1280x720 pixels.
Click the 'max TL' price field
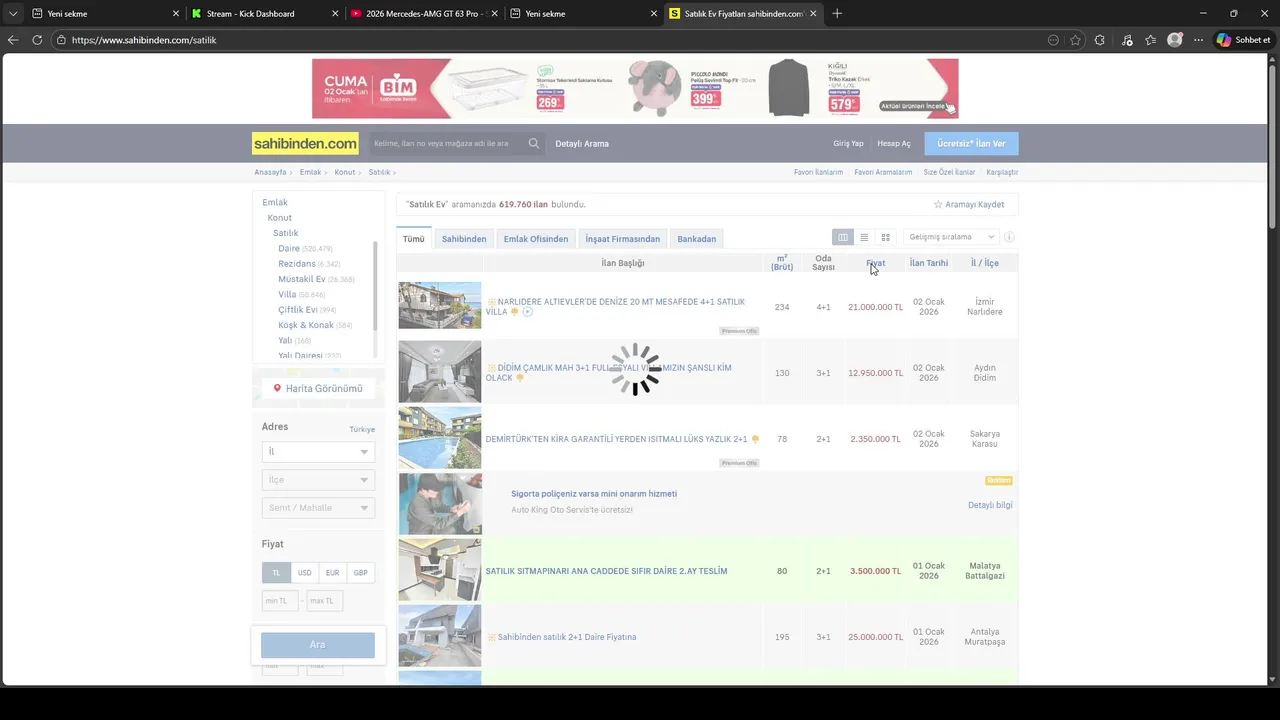(325, 601)
